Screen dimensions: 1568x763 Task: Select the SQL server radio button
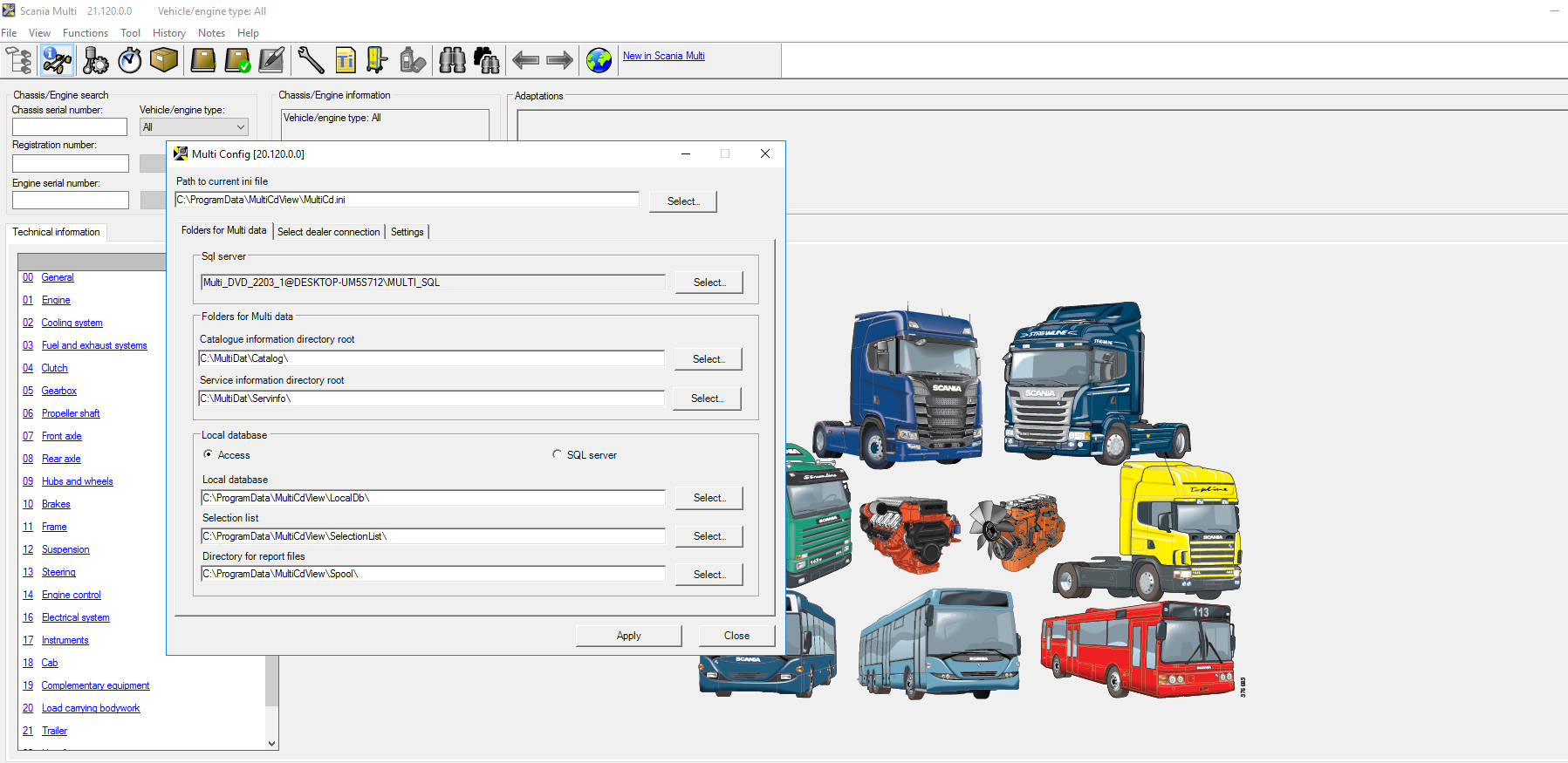557,454
